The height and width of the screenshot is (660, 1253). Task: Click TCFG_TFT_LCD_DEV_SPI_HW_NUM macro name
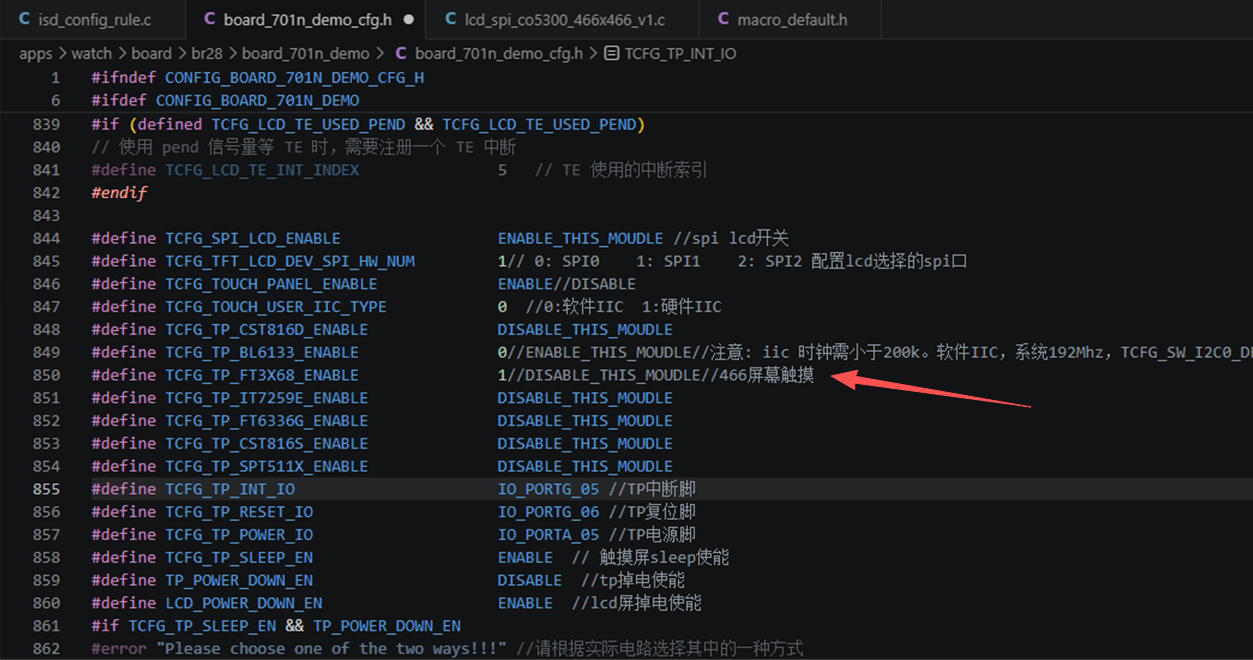(x=290, y=262)
